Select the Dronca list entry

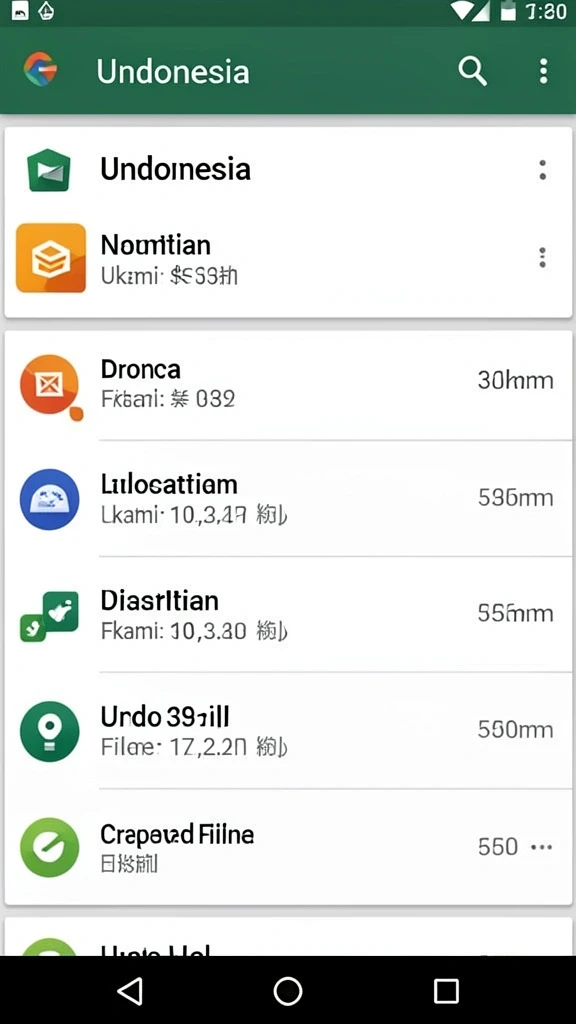(x=288, y=383)
